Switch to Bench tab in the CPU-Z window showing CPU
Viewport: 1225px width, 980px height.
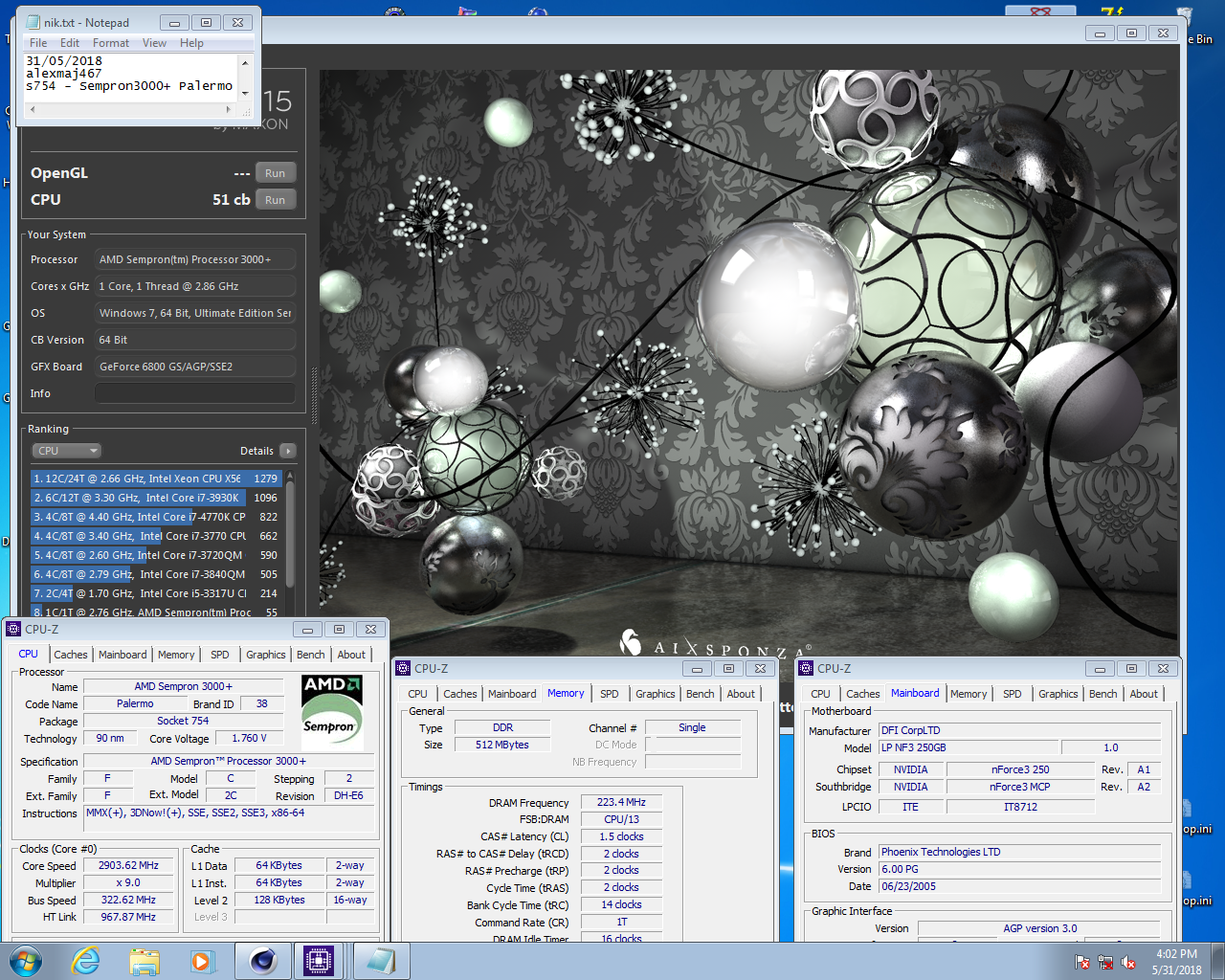(x=311, y=655)
